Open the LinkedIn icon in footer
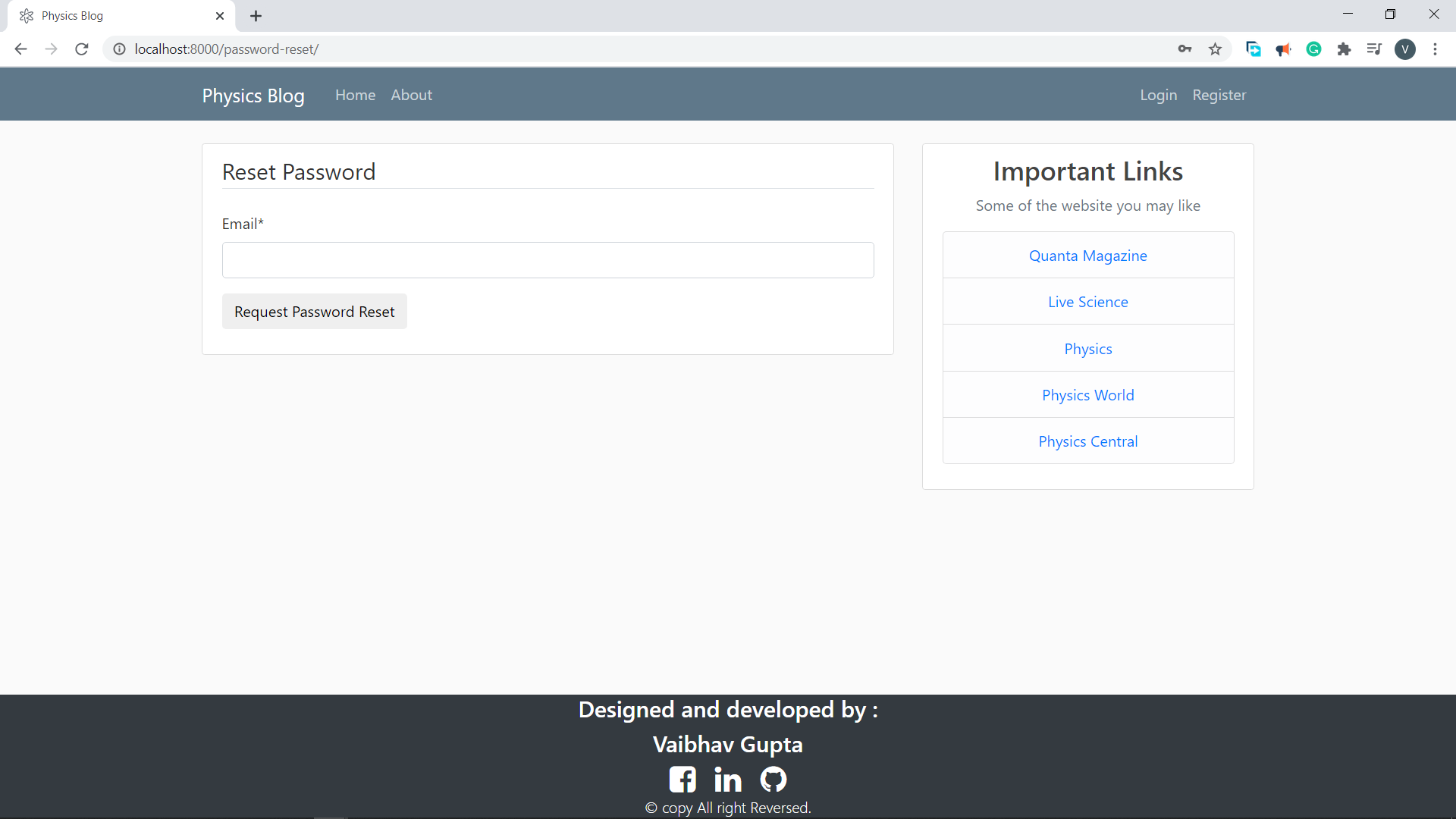The width and height of the screenshot is (1456, 819). 728,779
